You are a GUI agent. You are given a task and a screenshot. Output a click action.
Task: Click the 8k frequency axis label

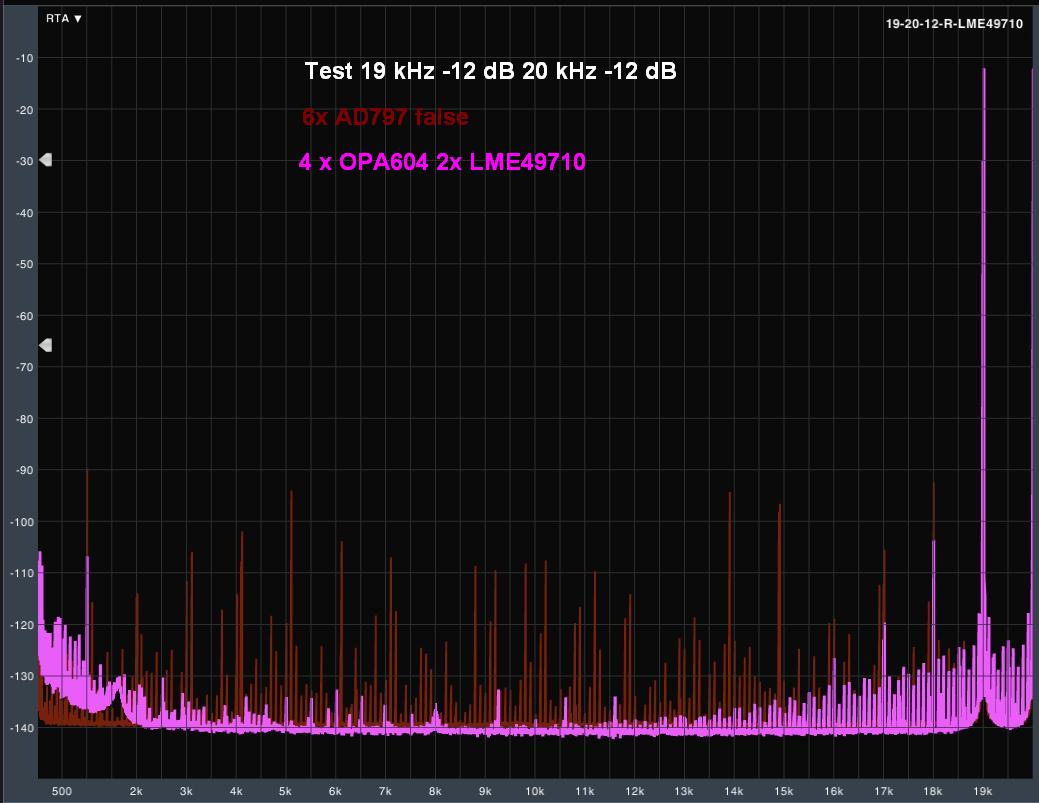435,791
